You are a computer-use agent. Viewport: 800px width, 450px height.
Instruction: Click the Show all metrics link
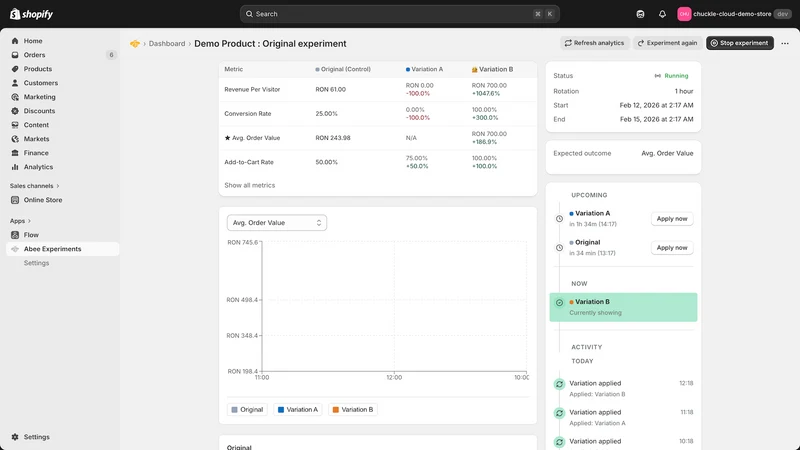click(249, 185)
